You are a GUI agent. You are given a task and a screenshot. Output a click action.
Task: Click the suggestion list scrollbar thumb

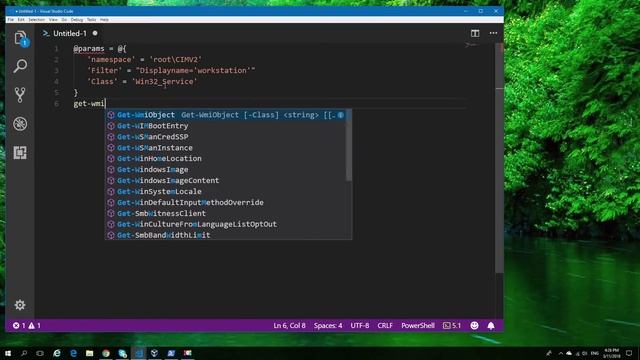[x=349, y=145]
